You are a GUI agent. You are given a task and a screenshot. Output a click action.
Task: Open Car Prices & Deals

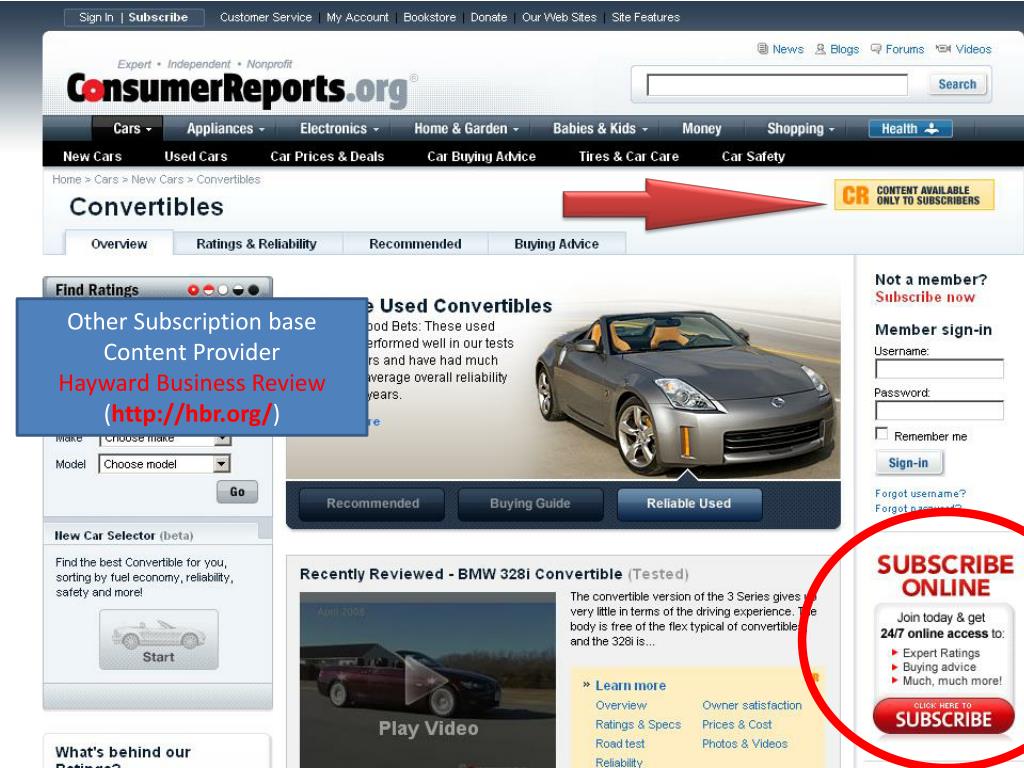pos(327,157)
